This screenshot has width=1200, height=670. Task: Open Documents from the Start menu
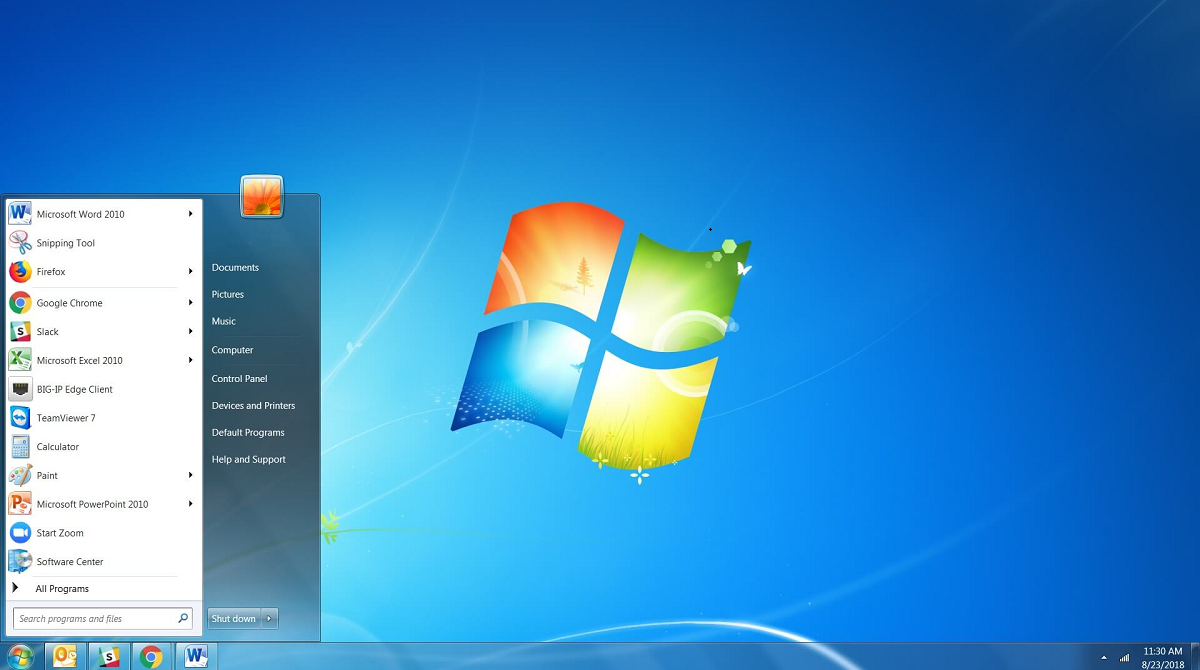click(235, 267)
